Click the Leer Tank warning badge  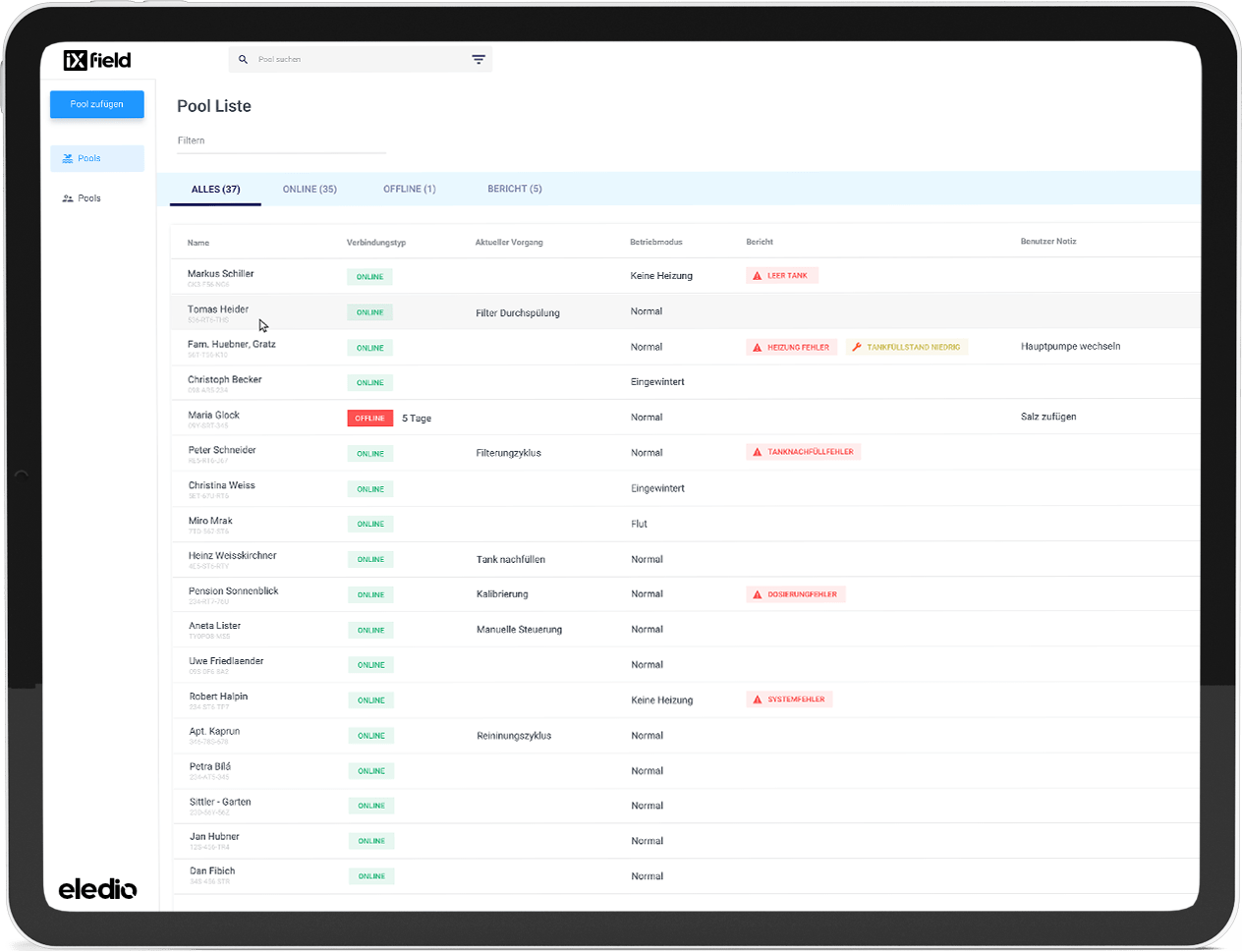782,276
